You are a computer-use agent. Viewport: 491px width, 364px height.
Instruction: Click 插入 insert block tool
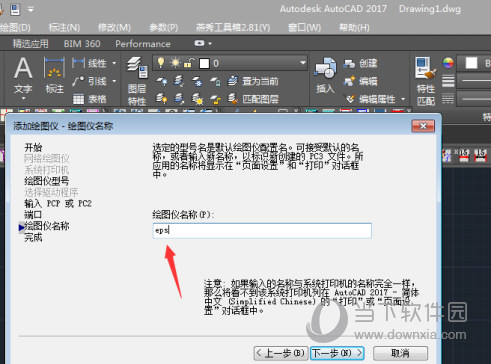point(325,76)
